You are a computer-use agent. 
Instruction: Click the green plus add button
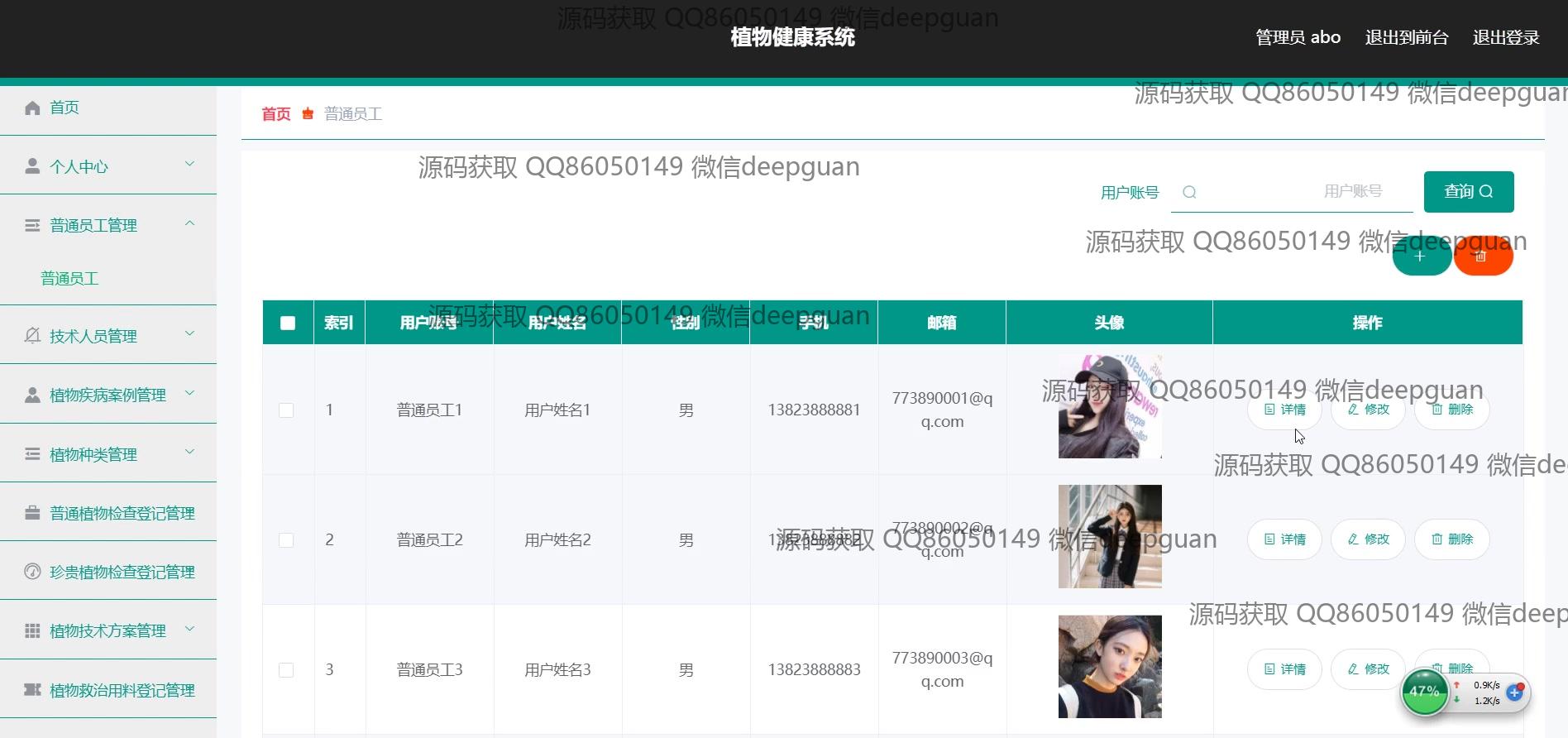pyautogui.click(x=1422, y=256)
